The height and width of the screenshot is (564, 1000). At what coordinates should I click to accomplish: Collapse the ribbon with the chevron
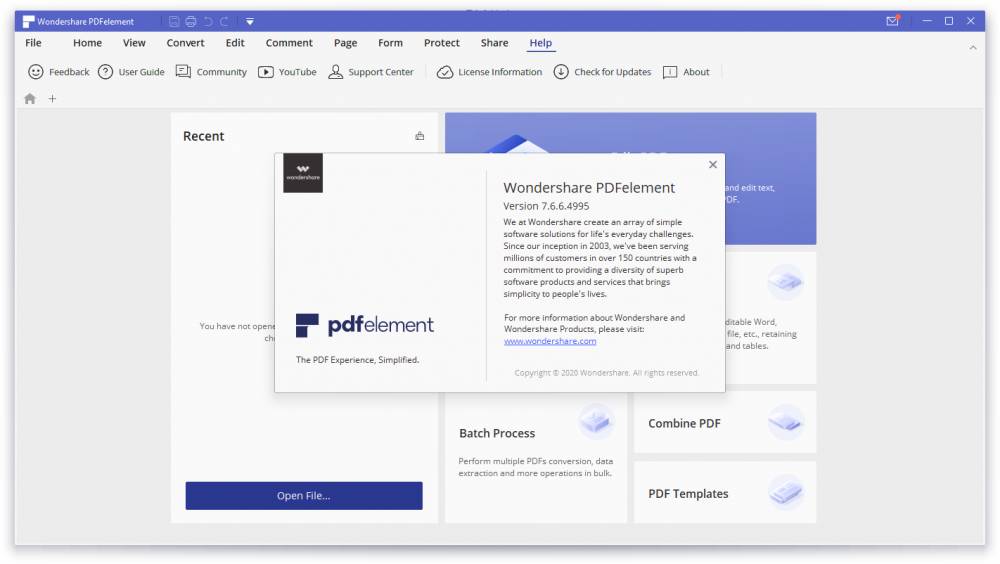tap(973, 47)
